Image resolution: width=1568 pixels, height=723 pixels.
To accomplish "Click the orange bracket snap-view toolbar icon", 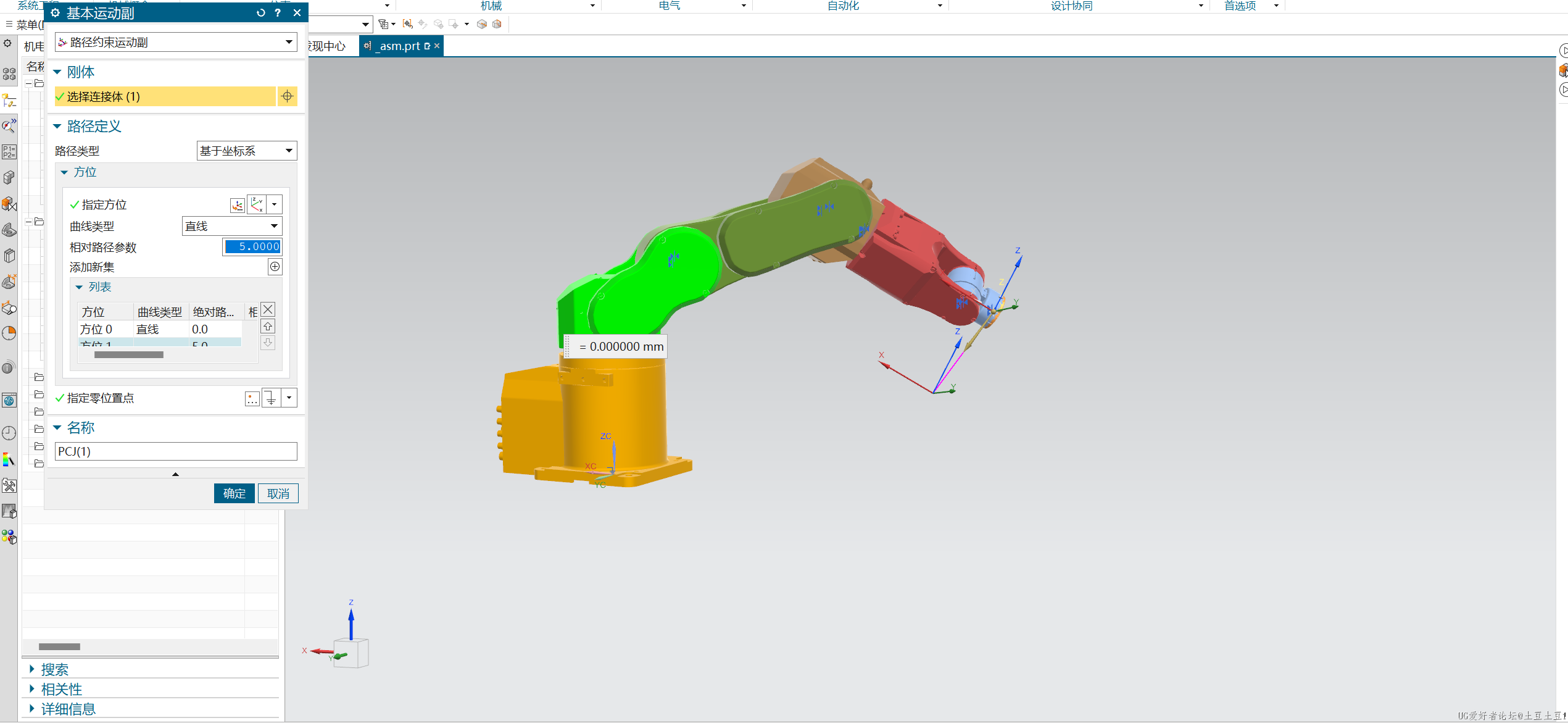I will pos(407,24).
